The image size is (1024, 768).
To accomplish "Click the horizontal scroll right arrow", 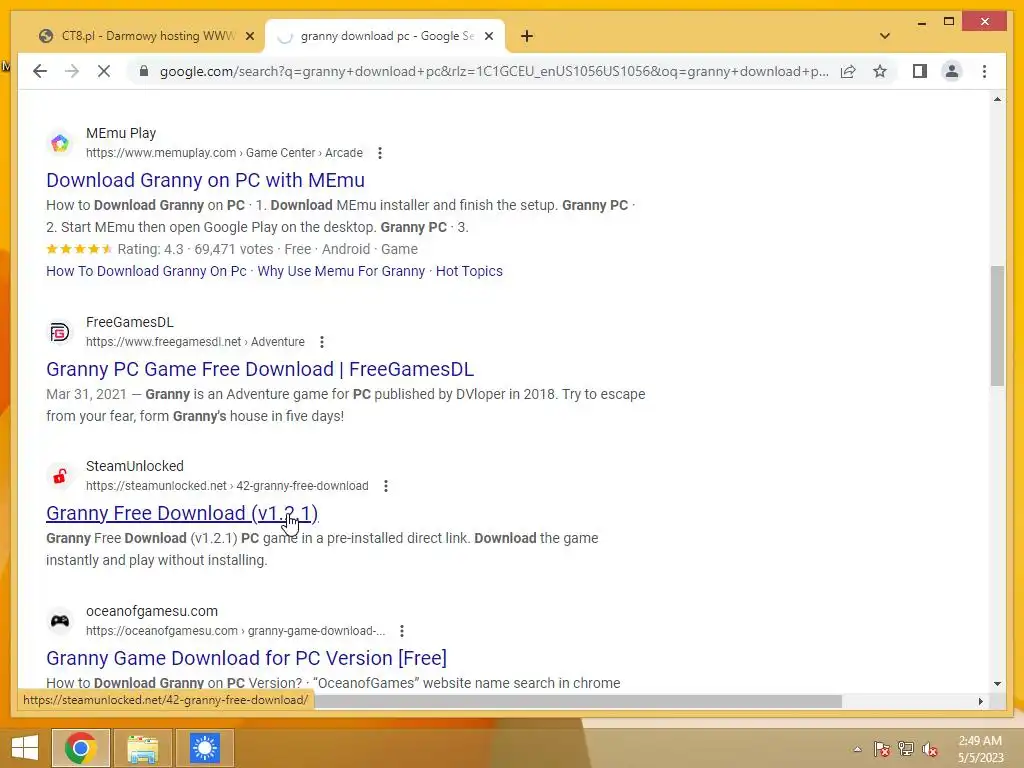I will pos(980,701).
